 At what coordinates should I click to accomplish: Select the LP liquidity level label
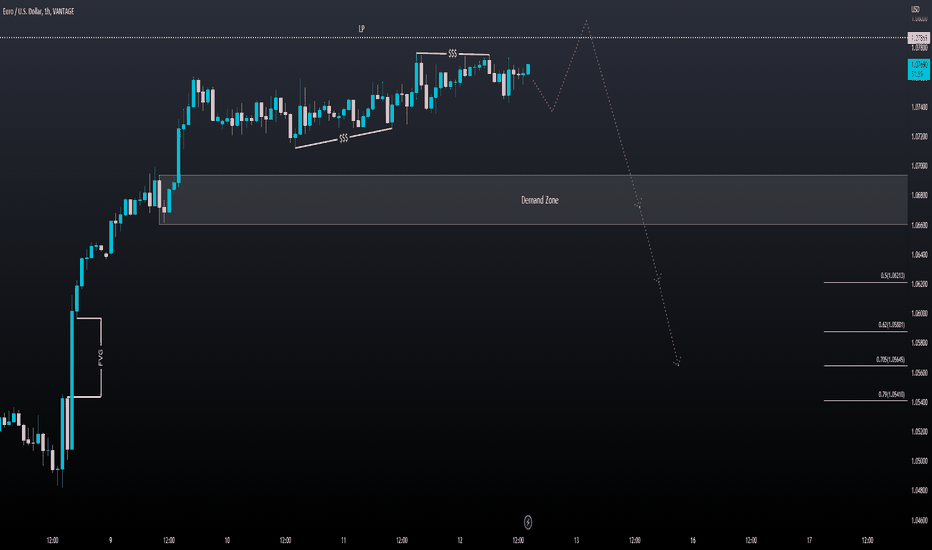tap(361, 29)
